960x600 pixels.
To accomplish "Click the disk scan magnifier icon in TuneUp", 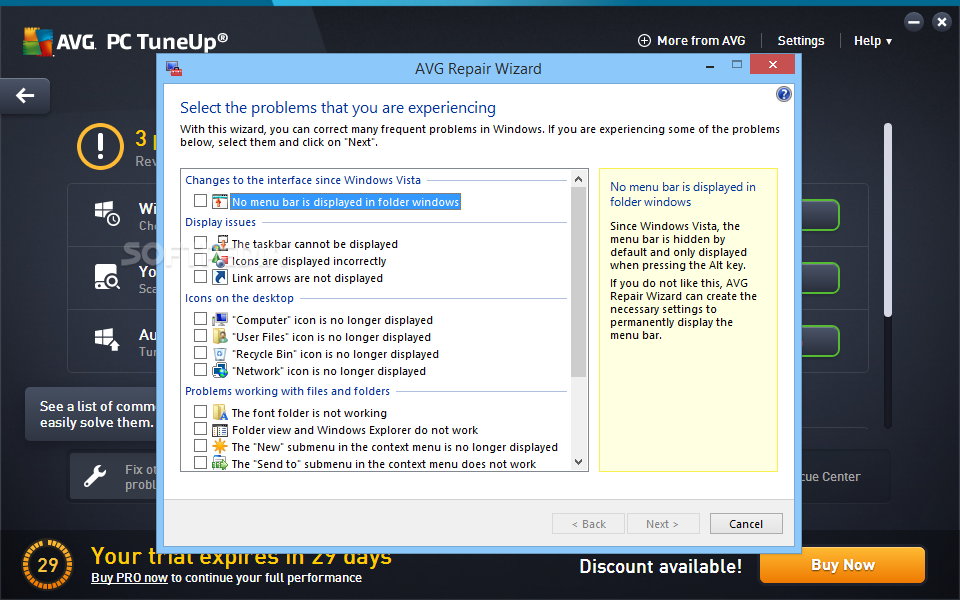I will point(107,277).
